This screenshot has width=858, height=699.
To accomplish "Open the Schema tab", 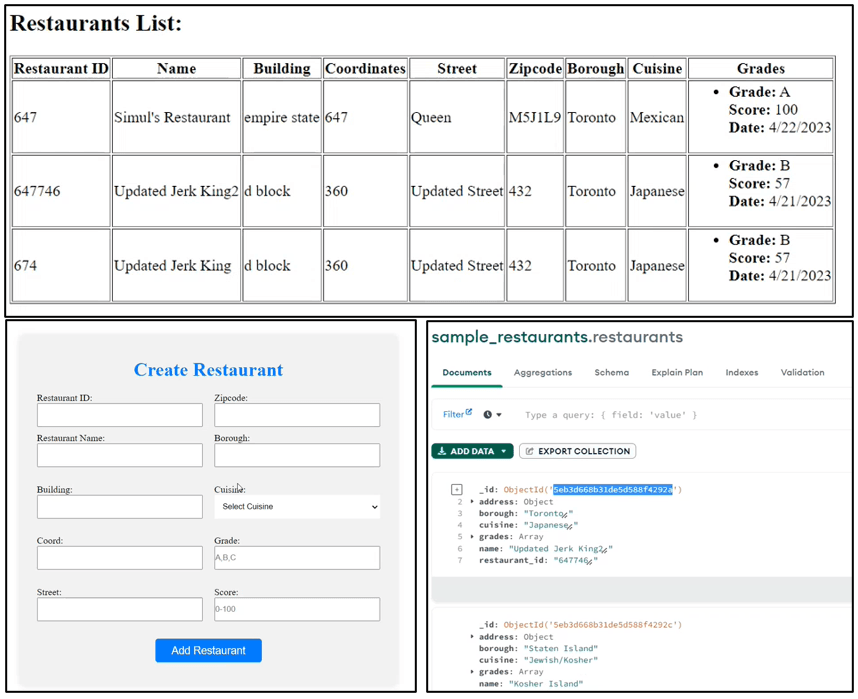I will pyautogui.click(x=611, y=373).
